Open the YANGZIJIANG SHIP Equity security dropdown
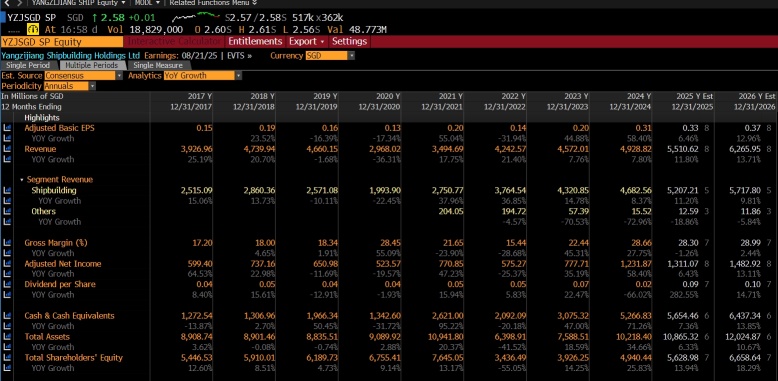The image size is (778, 381). (x=78, y=2)
